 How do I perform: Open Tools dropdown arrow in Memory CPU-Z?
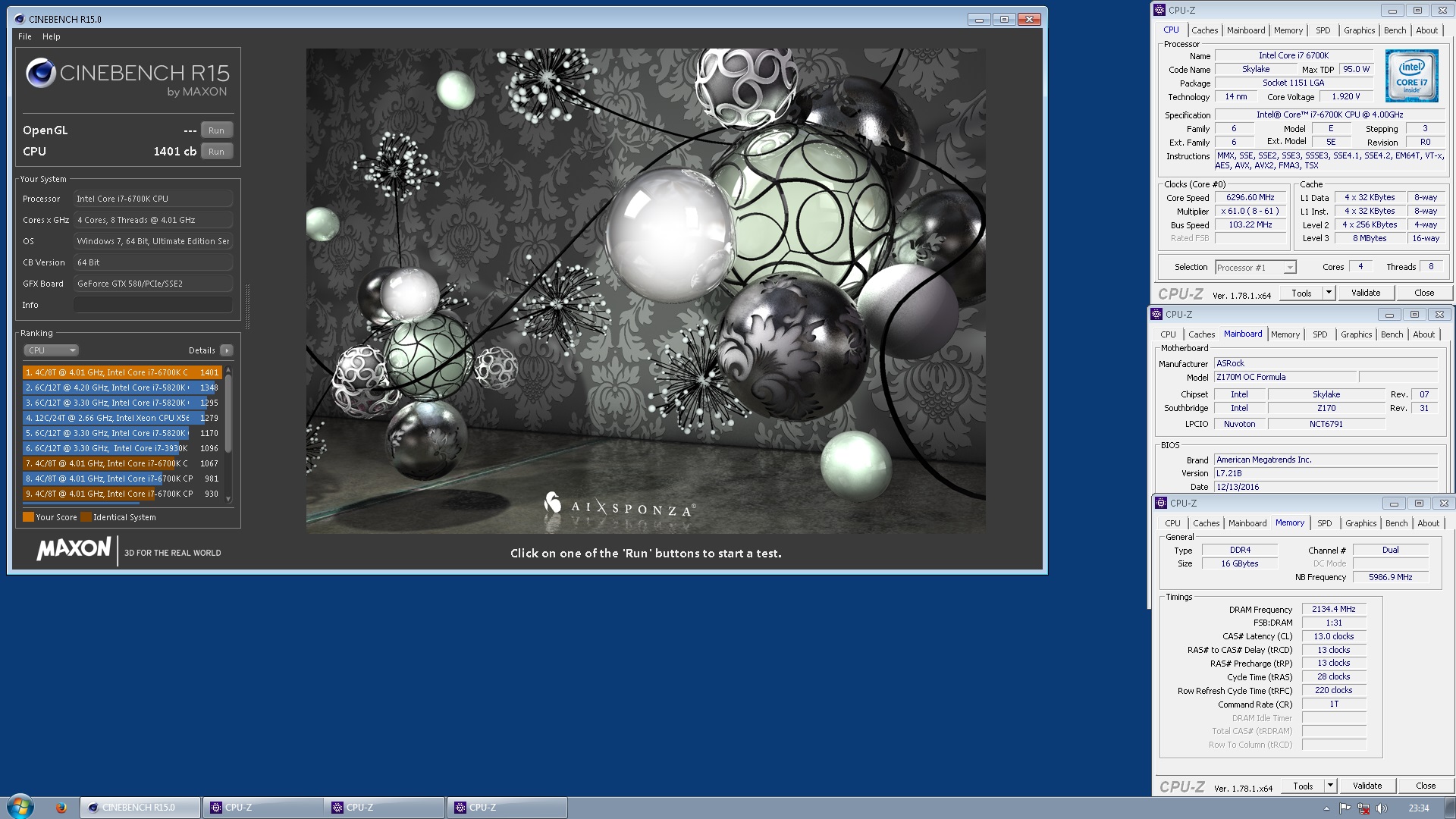click(1330, 786)
